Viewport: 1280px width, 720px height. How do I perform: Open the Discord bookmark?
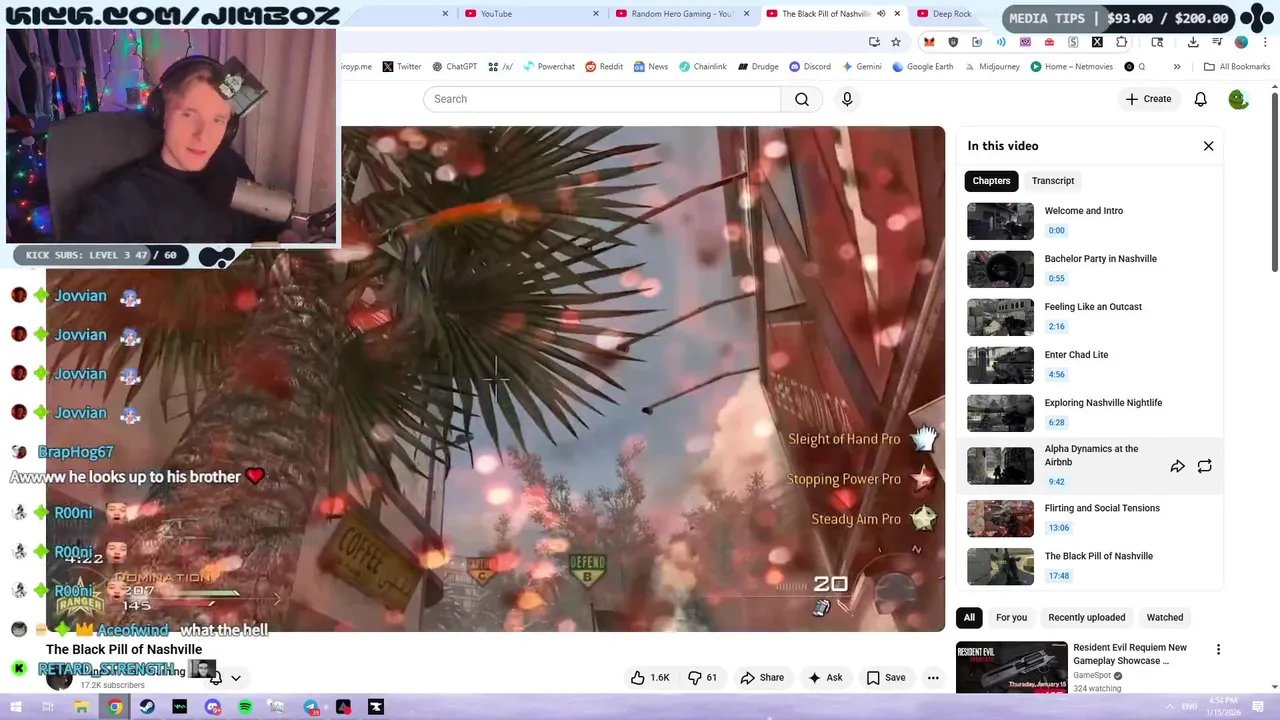[x=810, y=67]
